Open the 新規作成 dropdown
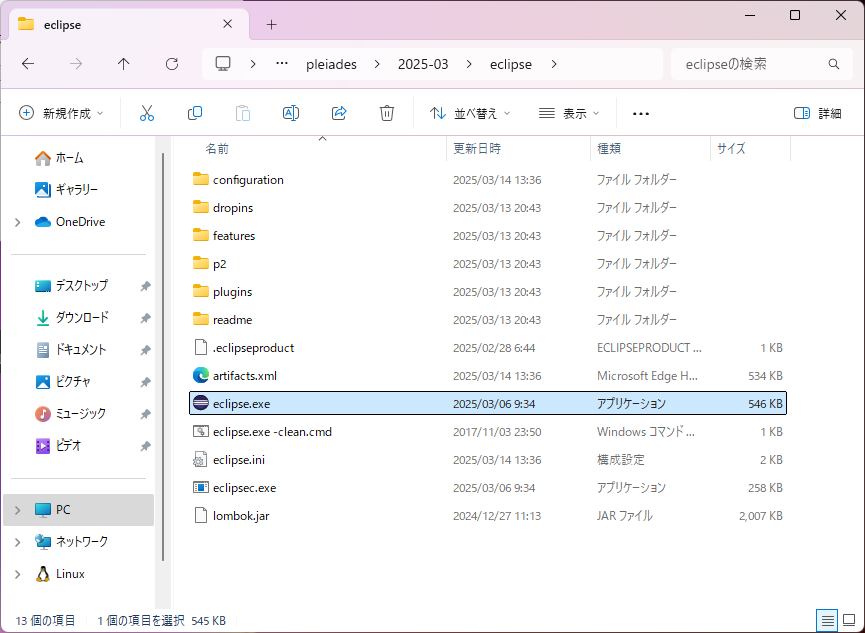 (x=61, y=113)
